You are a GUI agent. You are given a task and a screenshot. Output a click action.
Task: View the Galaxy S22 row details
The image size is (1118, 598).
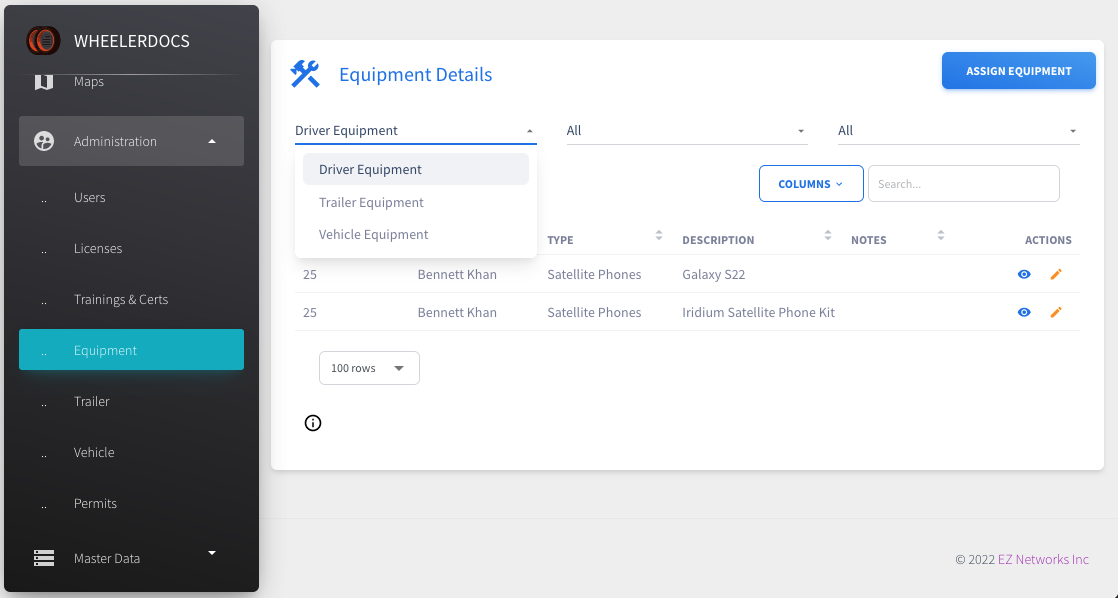coord(1024,274)
